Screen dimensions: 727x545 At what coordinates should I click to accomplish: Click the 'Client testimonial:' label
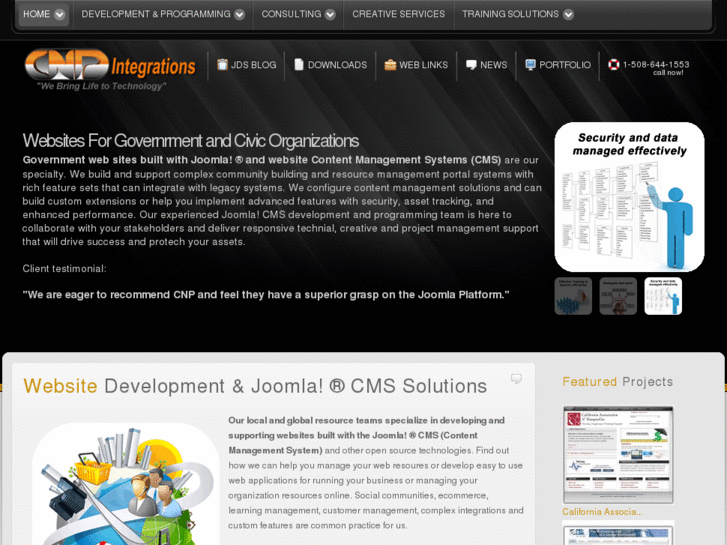(64, 269)
